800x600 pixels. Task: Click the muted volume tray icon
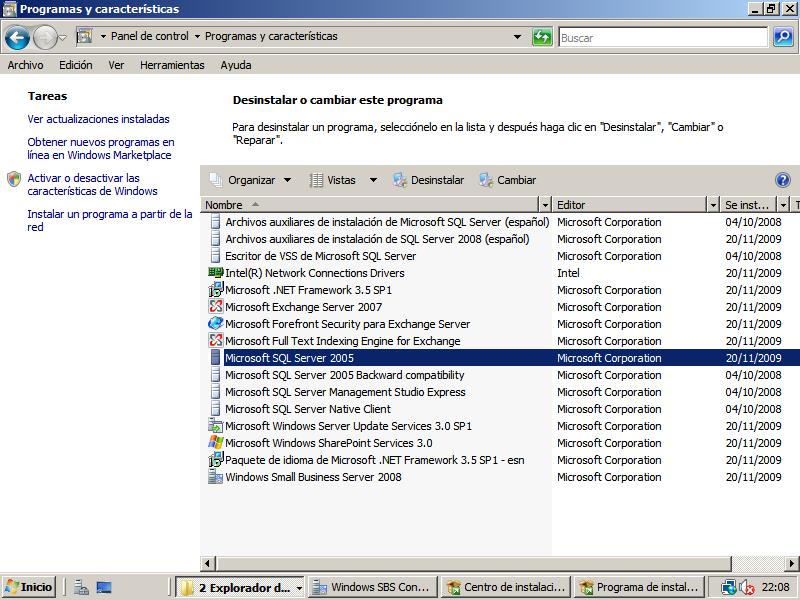[x=747, y=587]
